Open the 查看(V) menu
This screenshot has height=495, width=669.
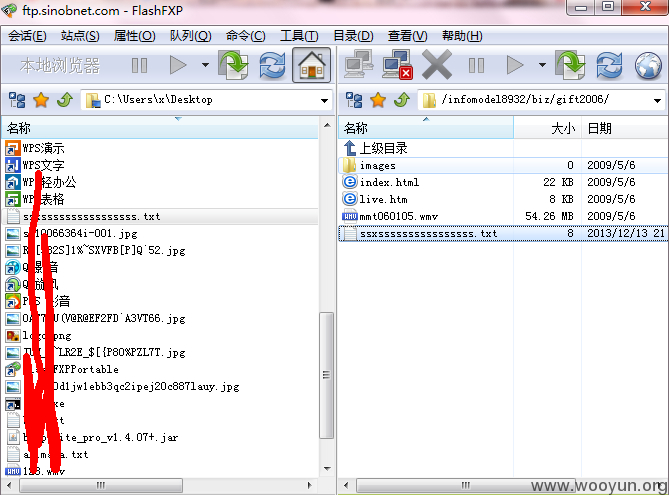pos(407,36)
